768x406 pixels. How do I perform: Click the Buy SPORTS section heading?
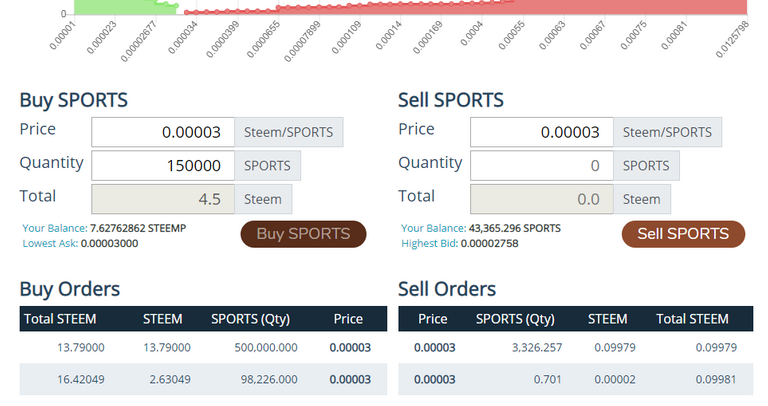coord(73,100)
